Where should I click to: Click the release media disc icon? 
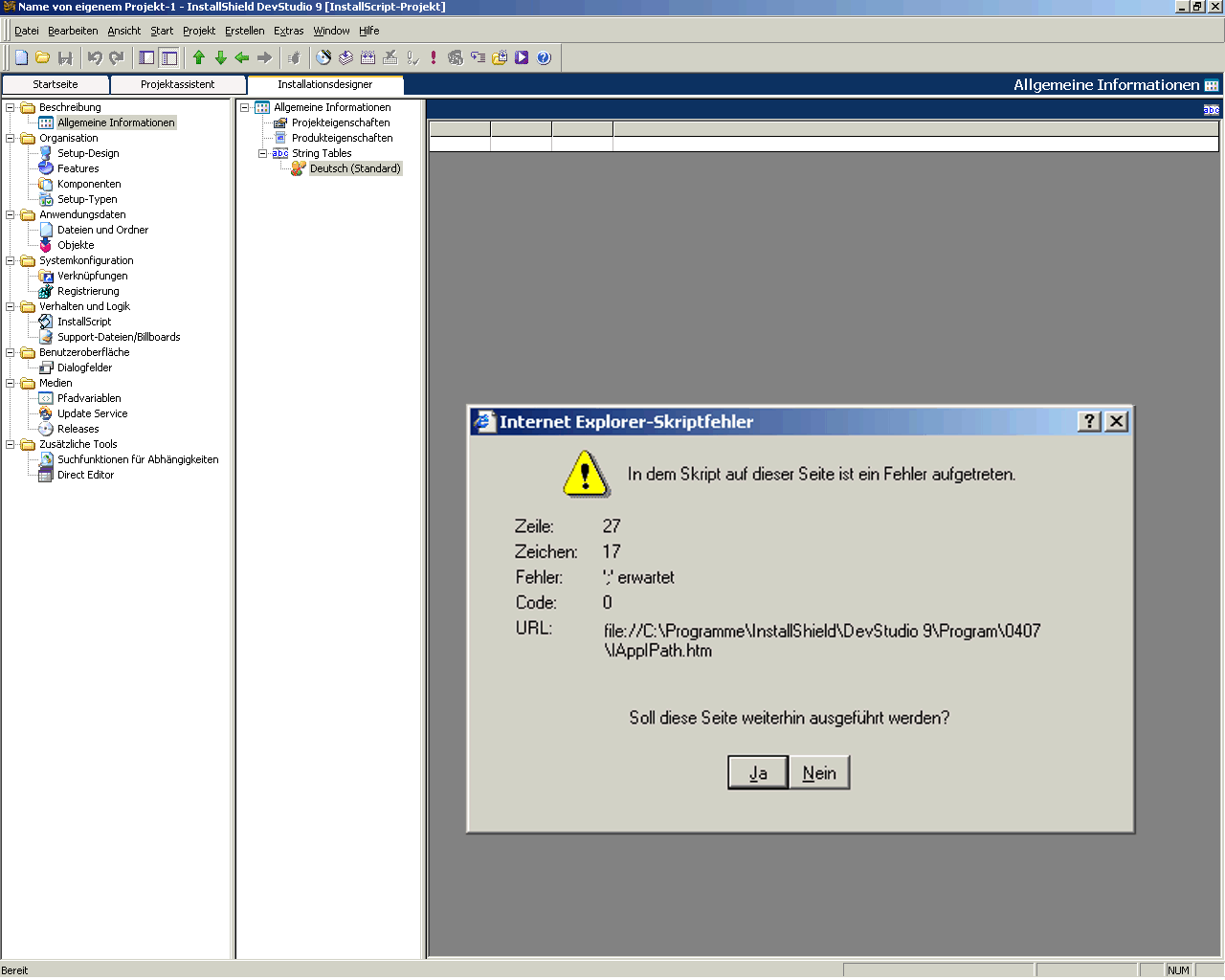click(x=323, y=58)
